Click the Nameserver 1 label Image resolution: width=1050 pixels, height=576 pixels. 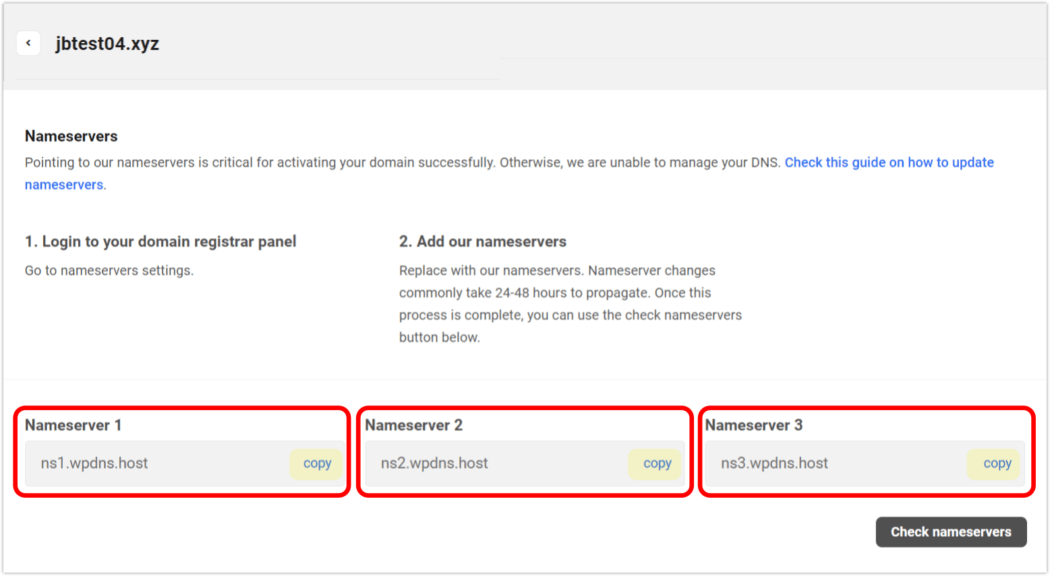pos(74,425)
